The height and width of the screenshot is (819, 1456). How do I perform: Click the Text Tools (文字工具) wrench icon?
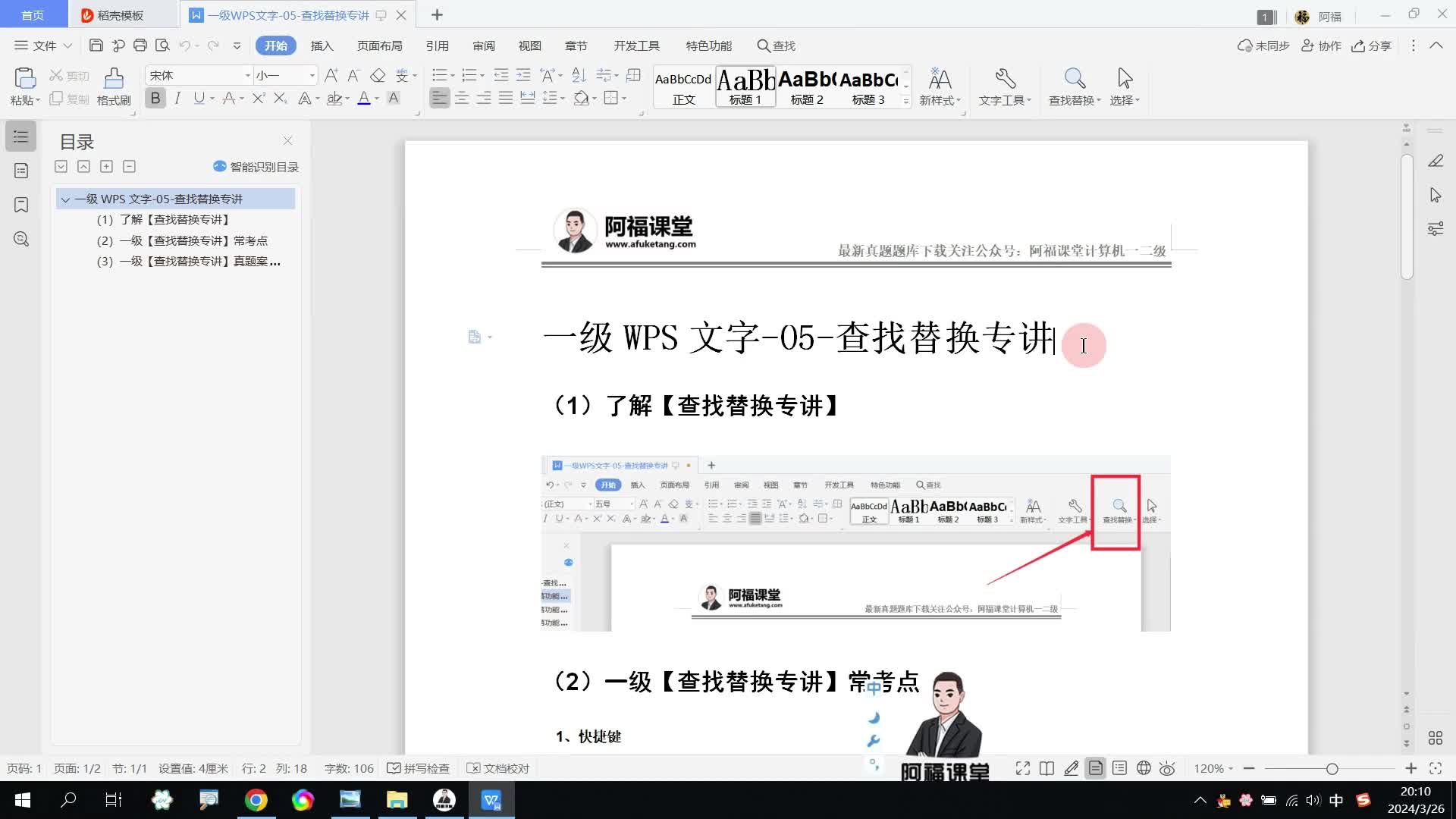point(1005,79)
